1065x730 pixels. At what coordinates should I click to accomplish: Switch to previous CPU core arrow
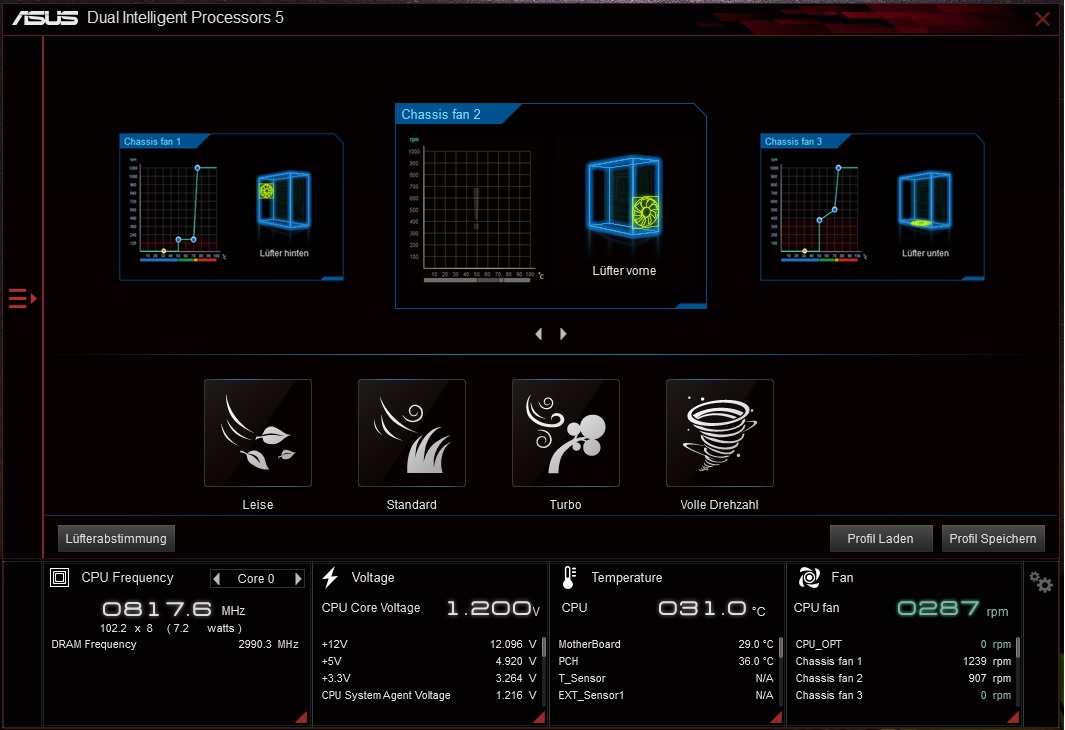[x=217, y=579]
